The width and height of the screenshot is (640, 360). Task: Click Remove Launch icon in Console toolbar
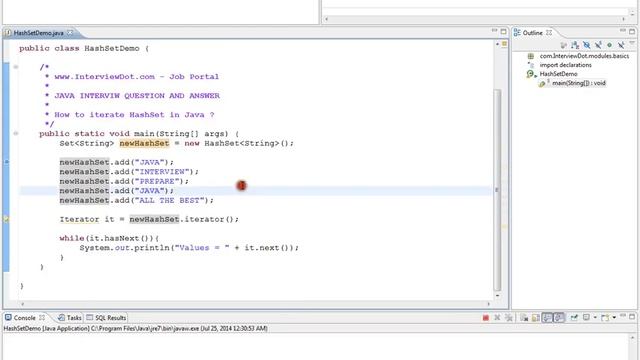(x=497, y=318)
